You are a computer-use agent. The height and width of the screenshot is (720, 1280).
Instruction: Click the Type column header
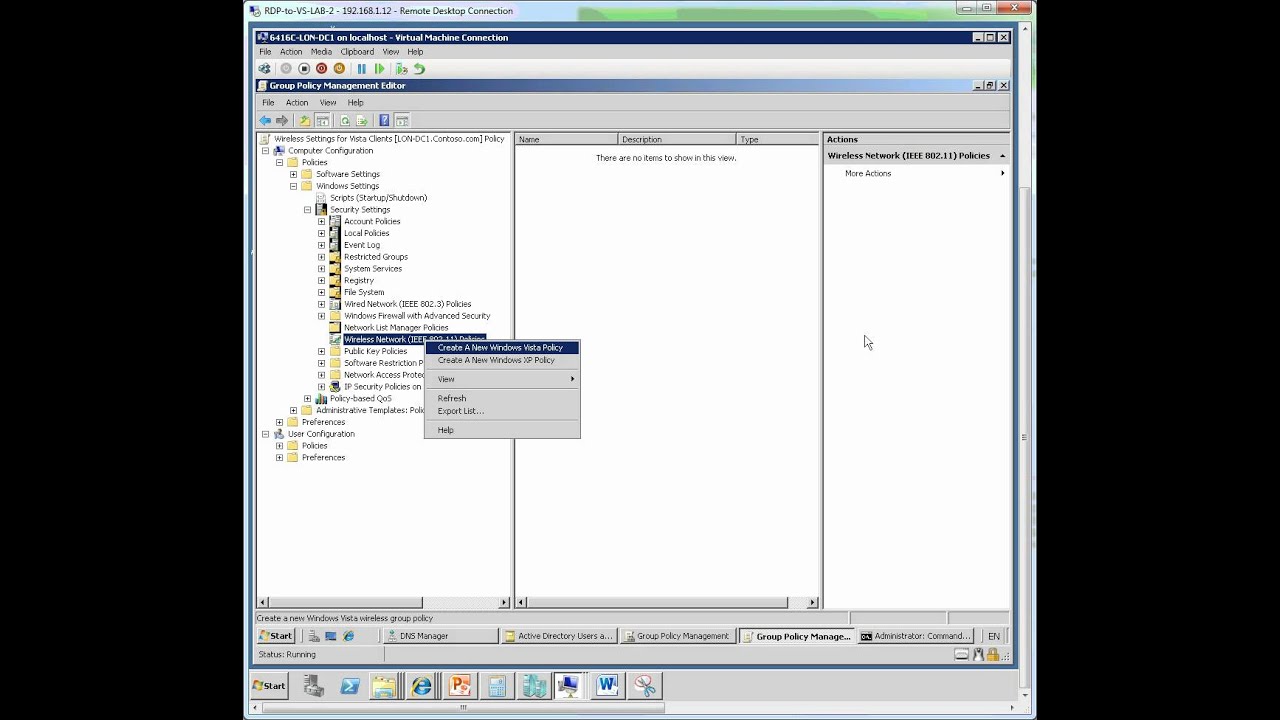click(776, 140)
